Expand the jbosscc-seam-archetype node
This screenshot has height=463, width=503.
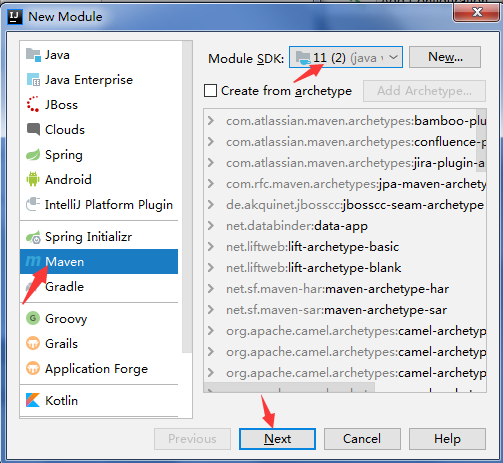pyautogui.click(x=210, y=205)
